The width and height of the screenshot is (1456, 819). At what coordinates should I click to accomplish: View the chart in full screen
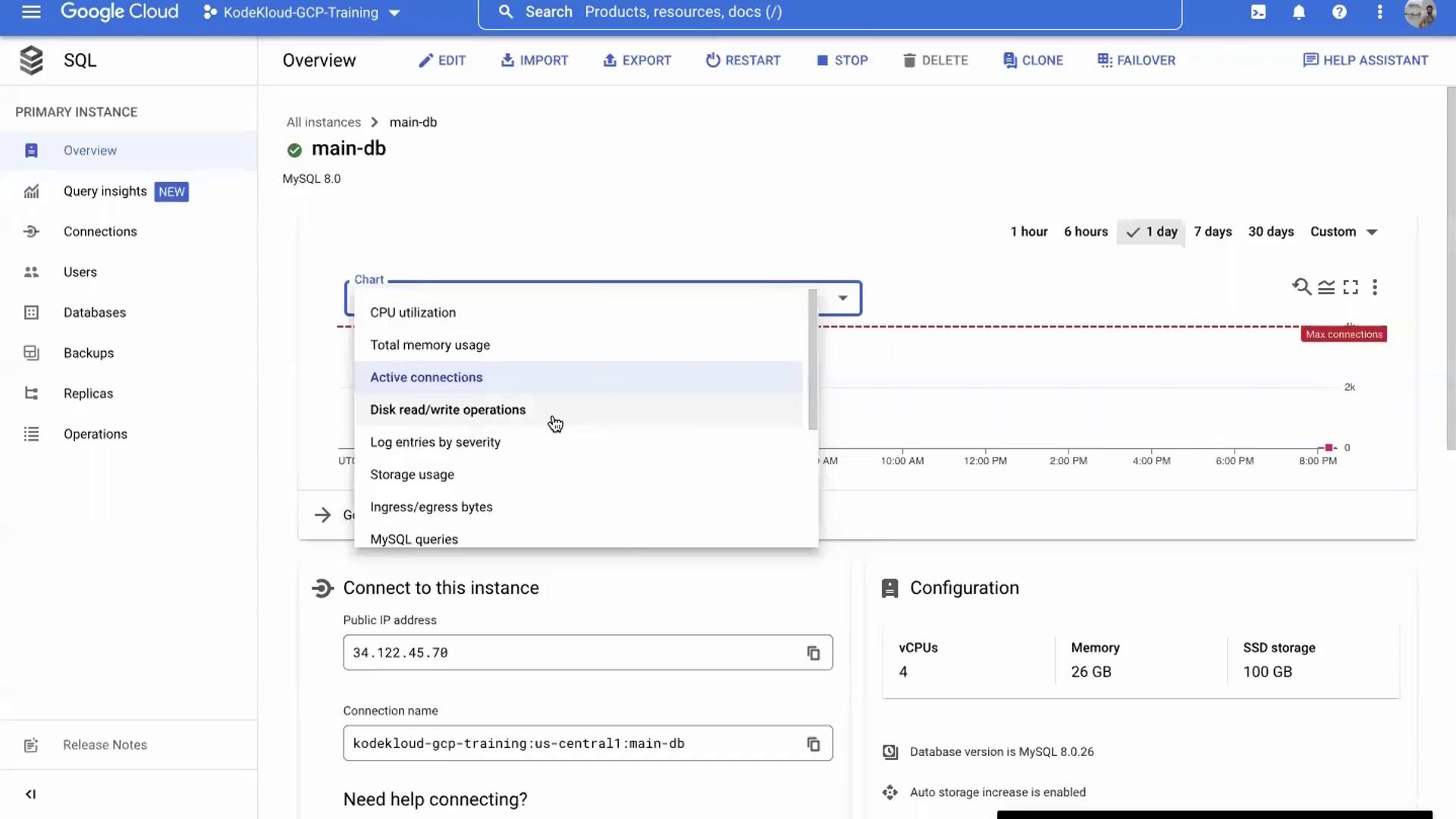pos(1351,287)
